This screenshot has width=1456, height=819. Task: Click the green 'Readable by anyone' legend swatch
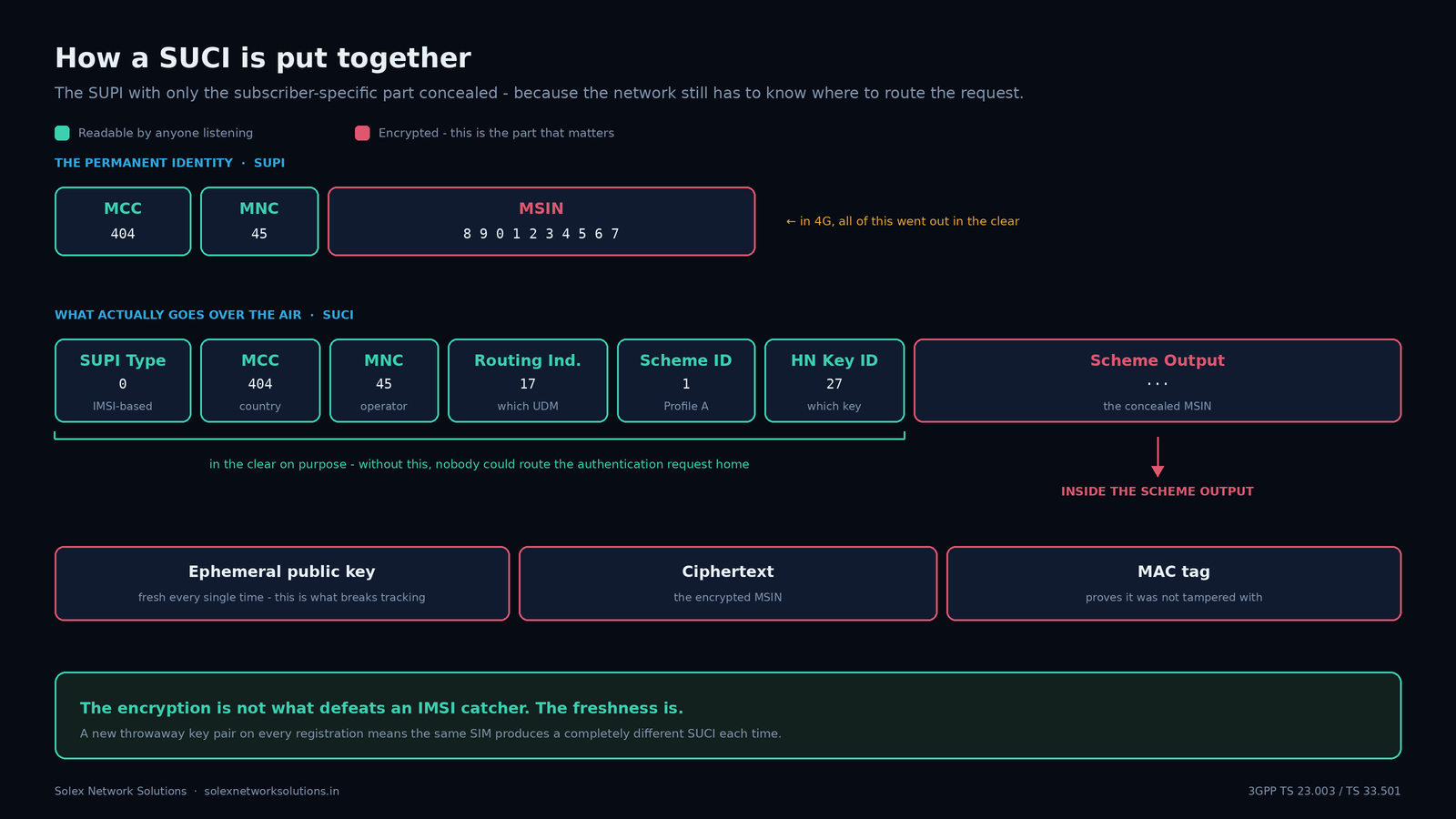[x=62, y=133]
